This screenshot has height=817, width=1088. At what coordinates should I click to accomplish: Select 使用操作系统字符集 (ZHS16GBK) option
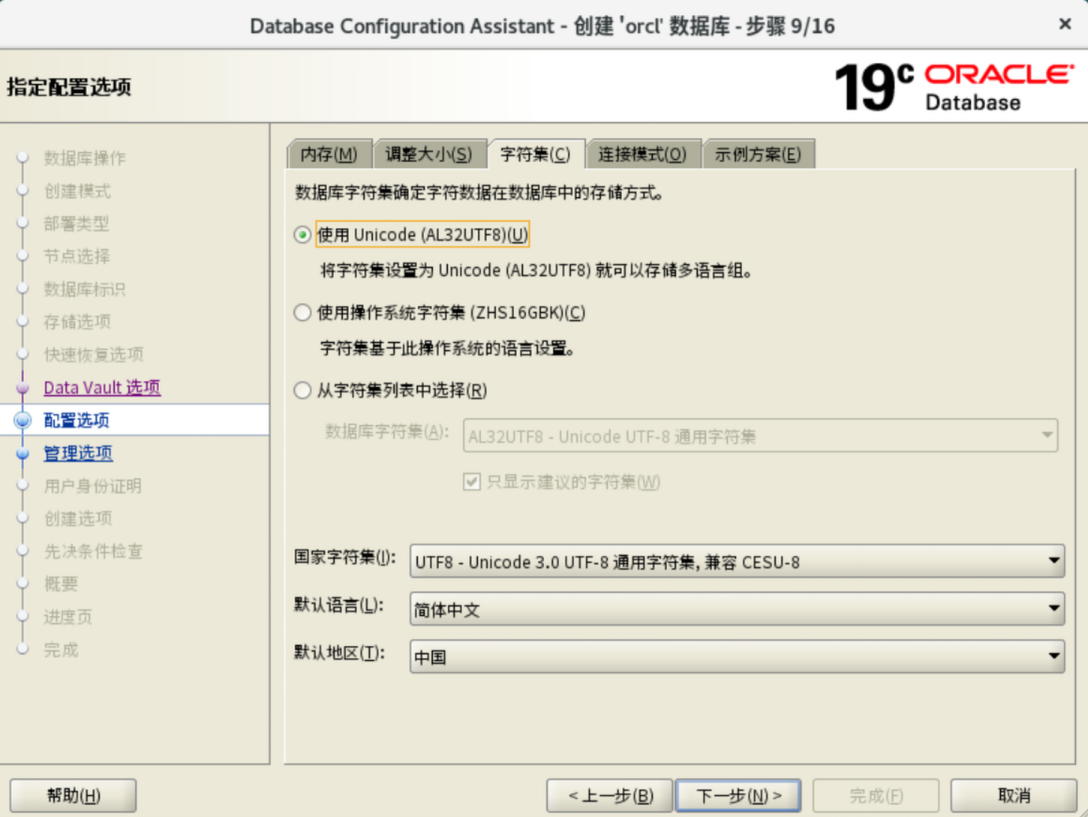pos(303,313)
